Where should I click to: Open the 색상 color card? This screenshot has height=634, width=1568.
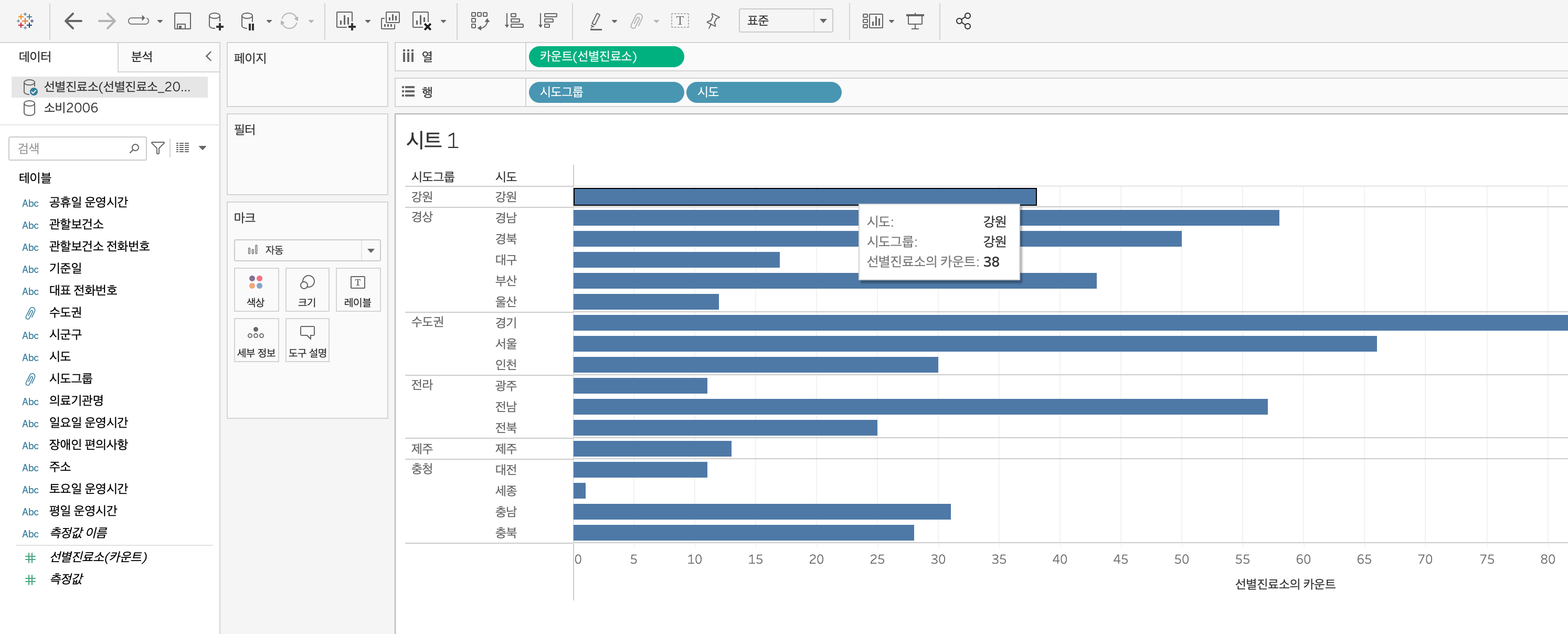(x=256, y=291)
